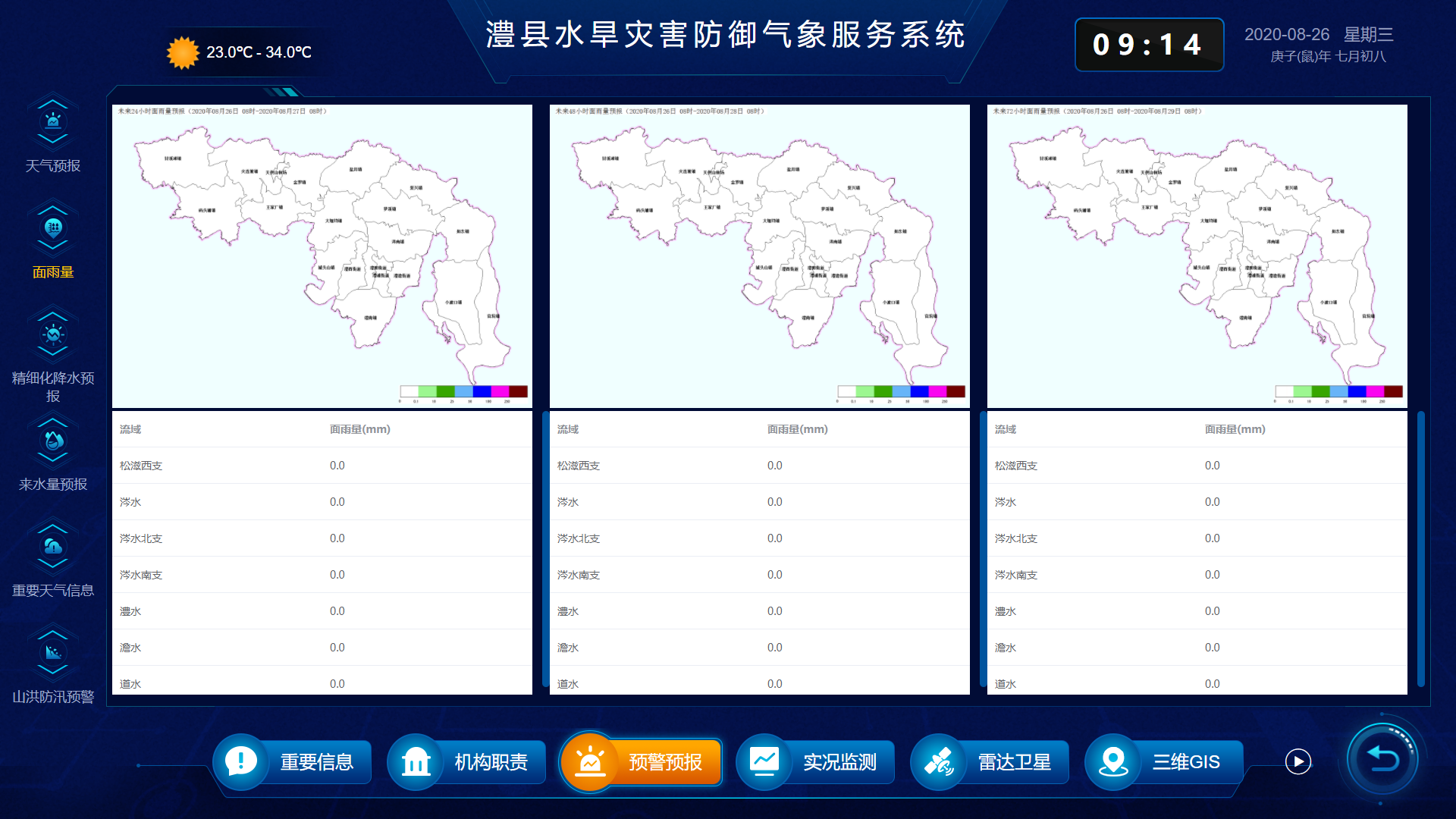Click the rainfall color legend on the 24-hour map

click(463, 391)
